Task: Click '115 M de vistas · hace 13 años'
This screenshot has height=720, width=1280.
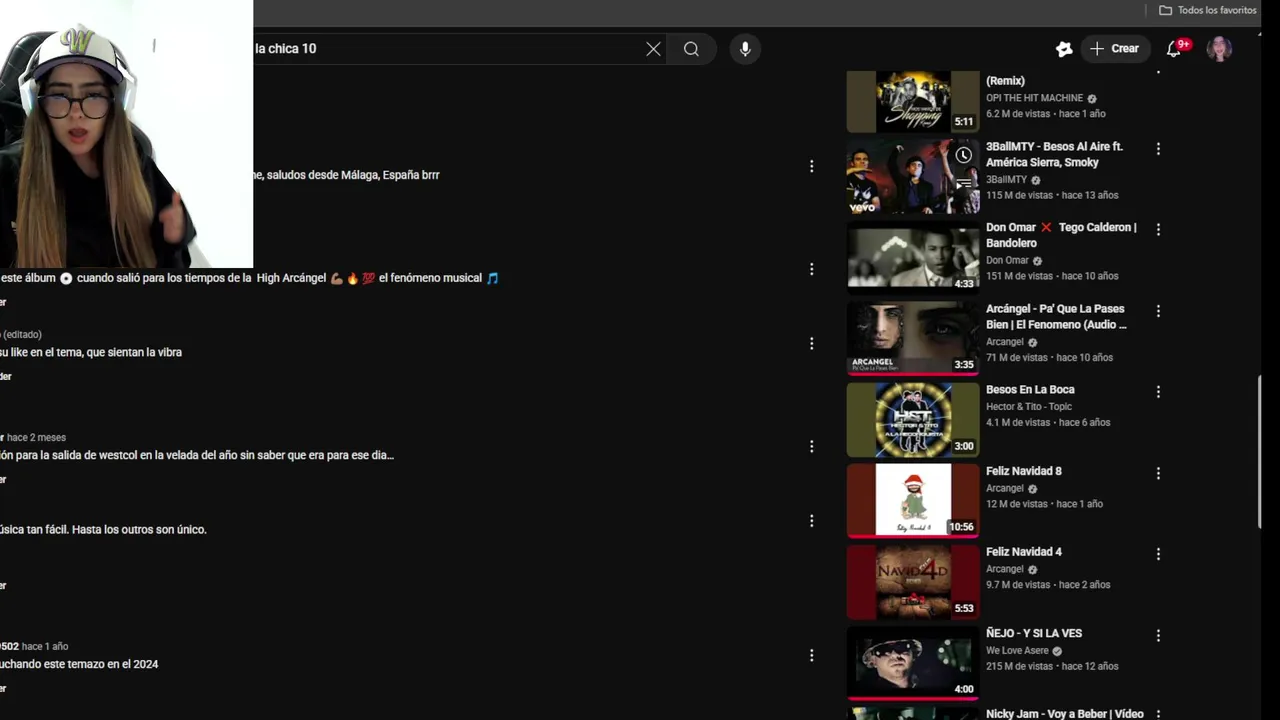Action: click(x=1052, y=195)
